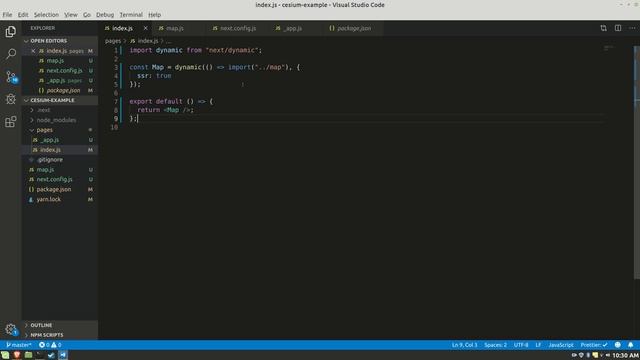Screen dimensions: 640x360
Task: Open the editor More Actions ellipsis
Action: [x=632, y=28]
